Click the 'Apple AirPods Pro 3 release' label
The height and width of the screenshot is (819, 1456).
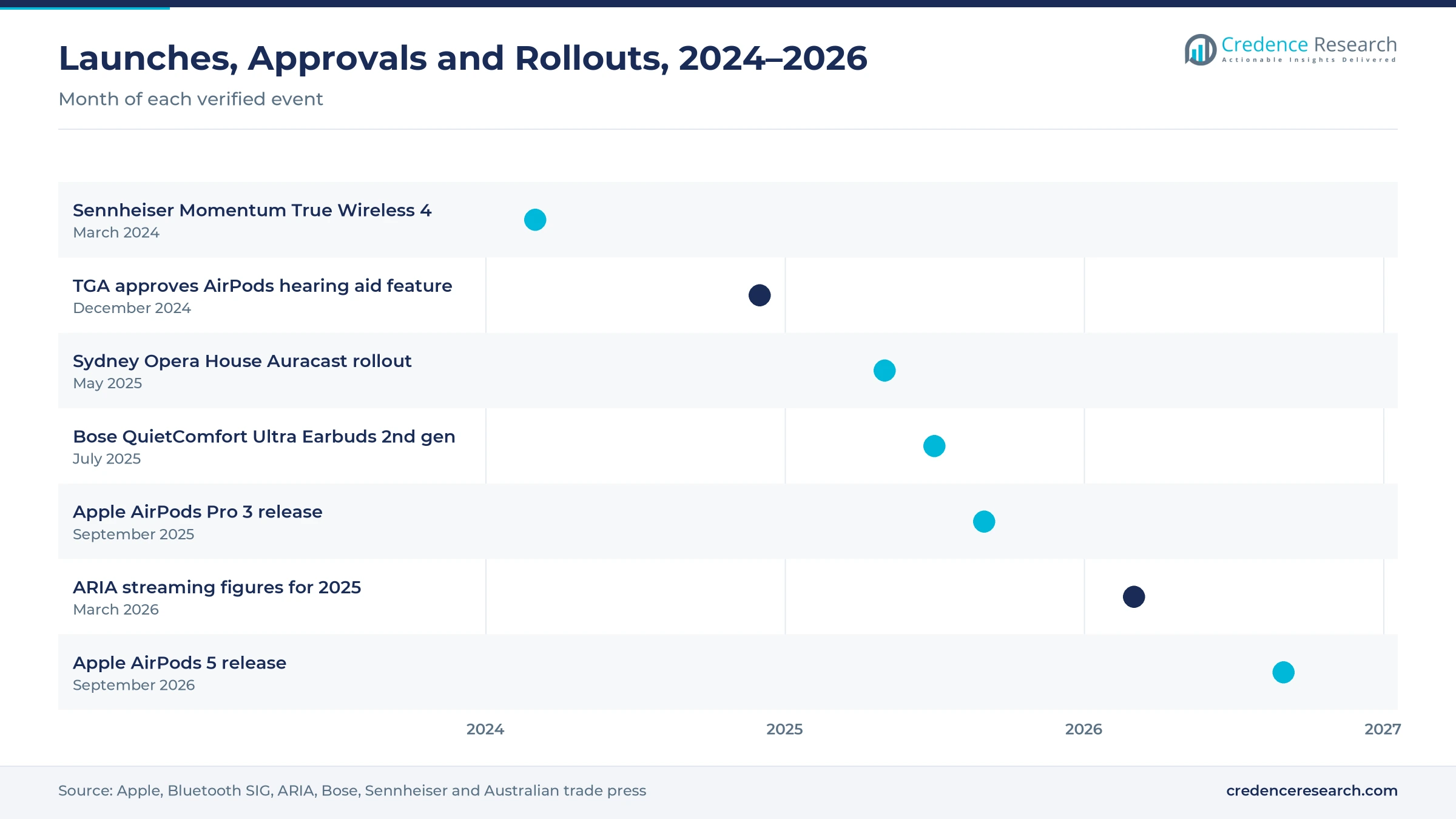[x=198, y=512]
